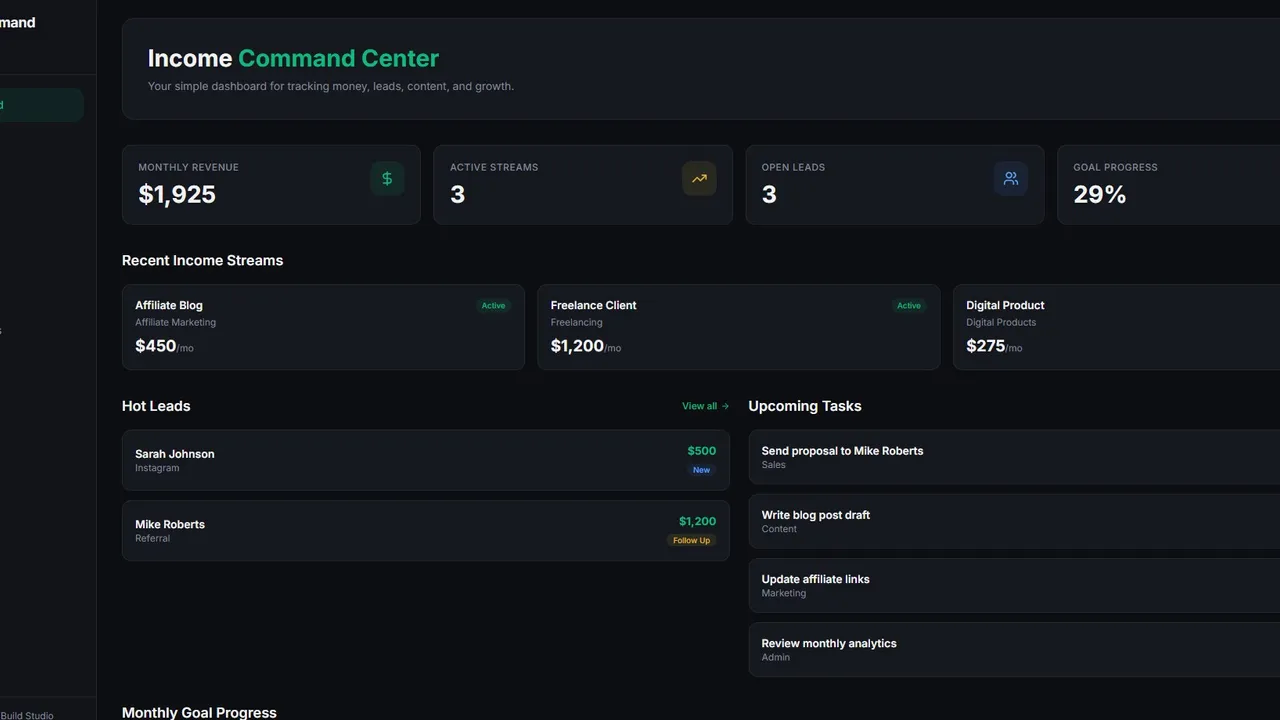
Task: Click the $1,200 amount for Mike Roberts
Action: pyautogui.click(x=697, y=521)
